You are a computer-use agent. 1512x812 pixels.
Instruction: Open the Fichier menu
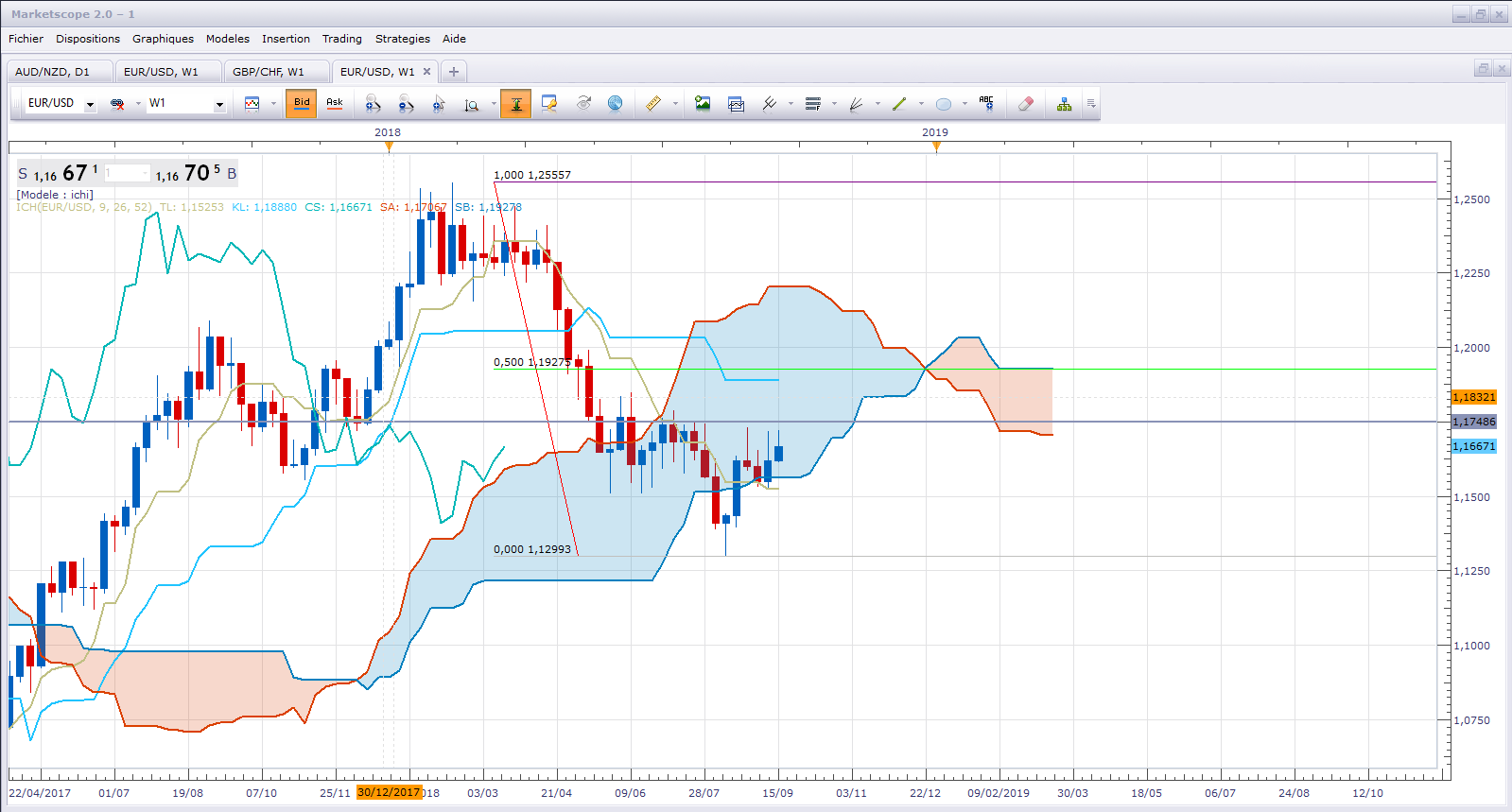pyautogui.click(x=26, y=39)
